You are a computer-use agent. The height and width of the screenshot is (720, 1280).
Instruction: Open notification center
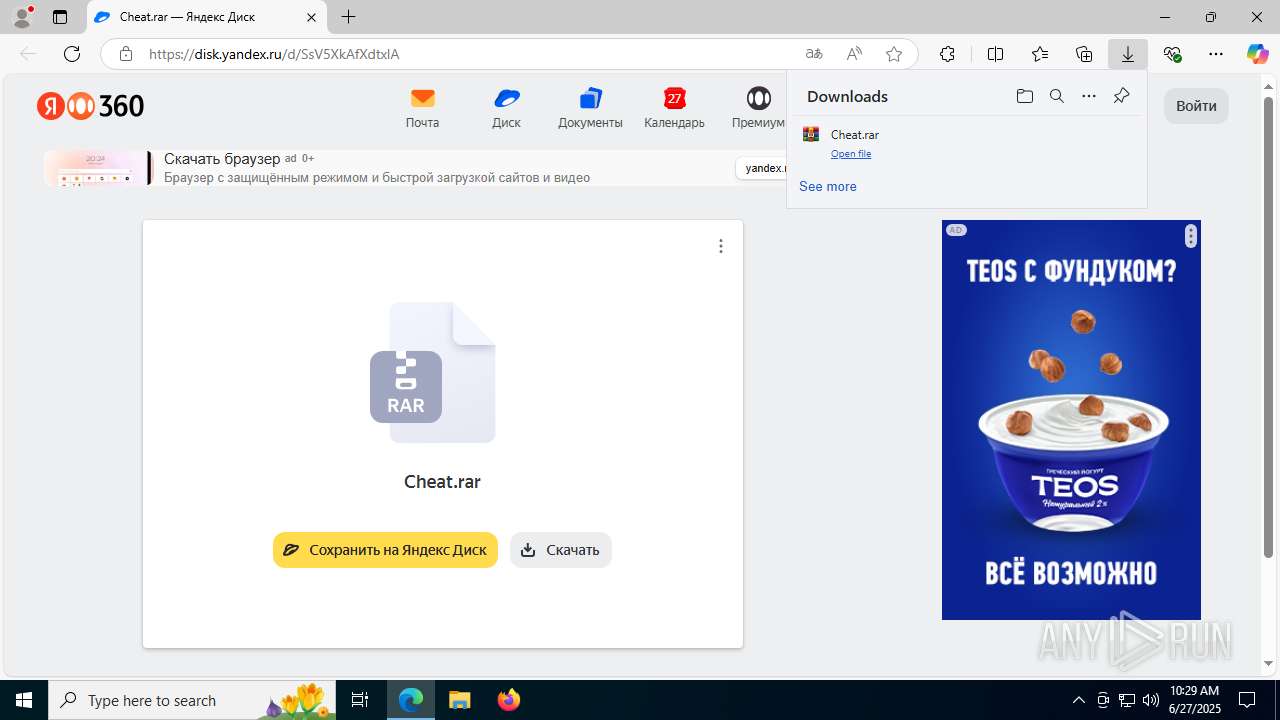(1248, 700)
